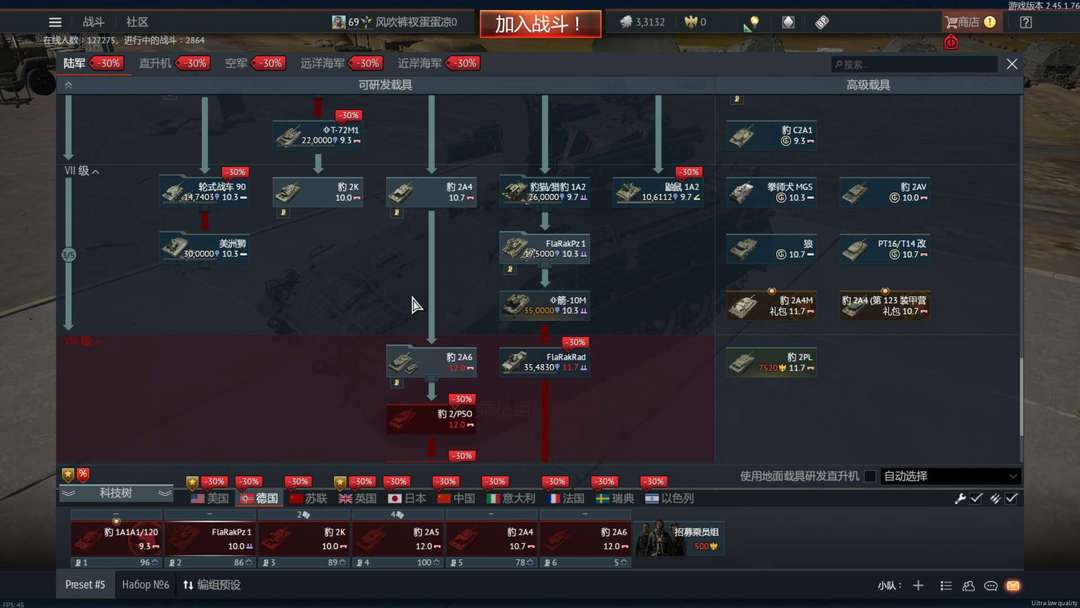
Task: Open the squad list icon
Action: pos(946,585)
